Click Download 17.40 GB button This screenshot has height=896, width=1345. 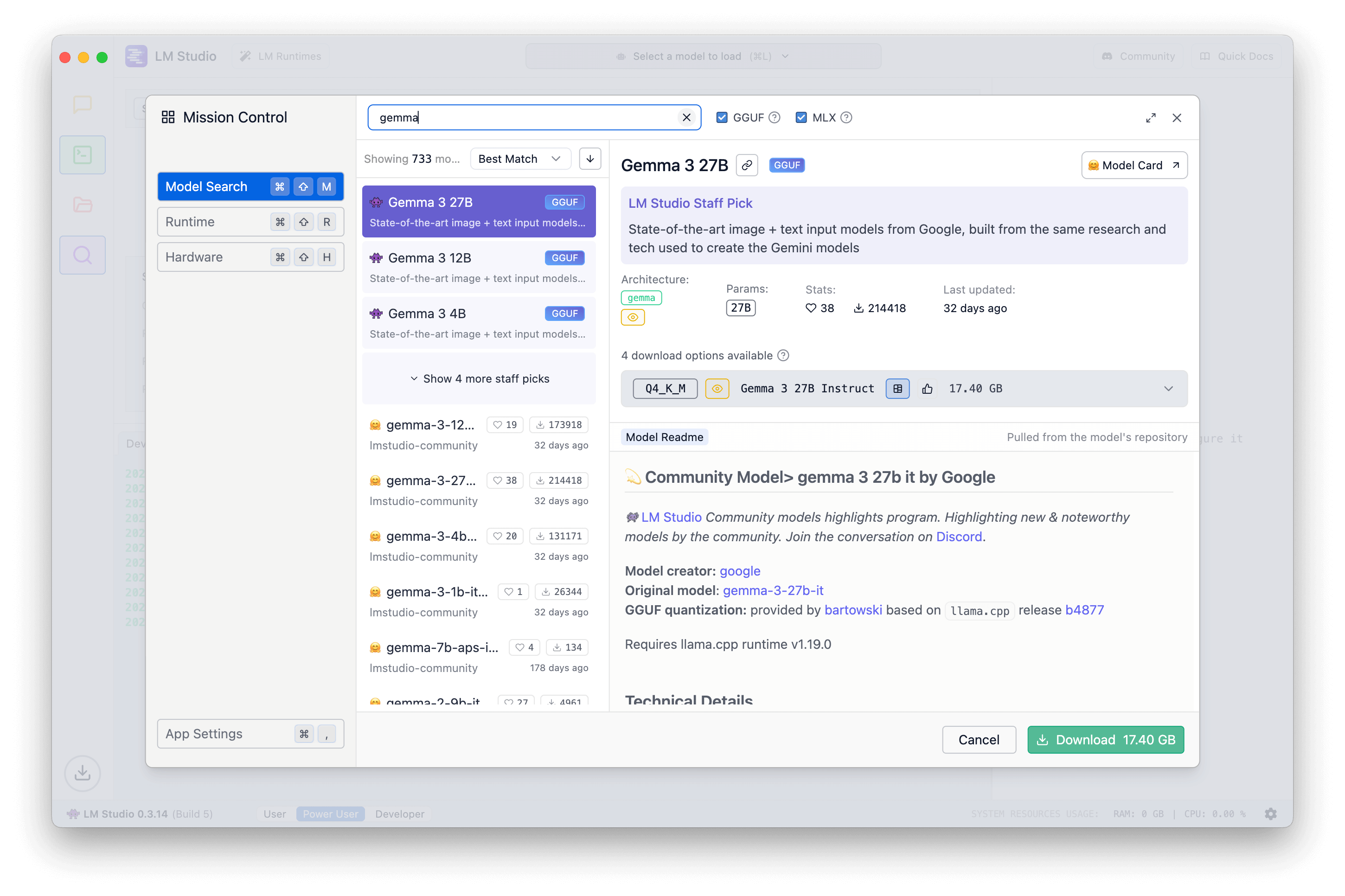[1105, 739]
